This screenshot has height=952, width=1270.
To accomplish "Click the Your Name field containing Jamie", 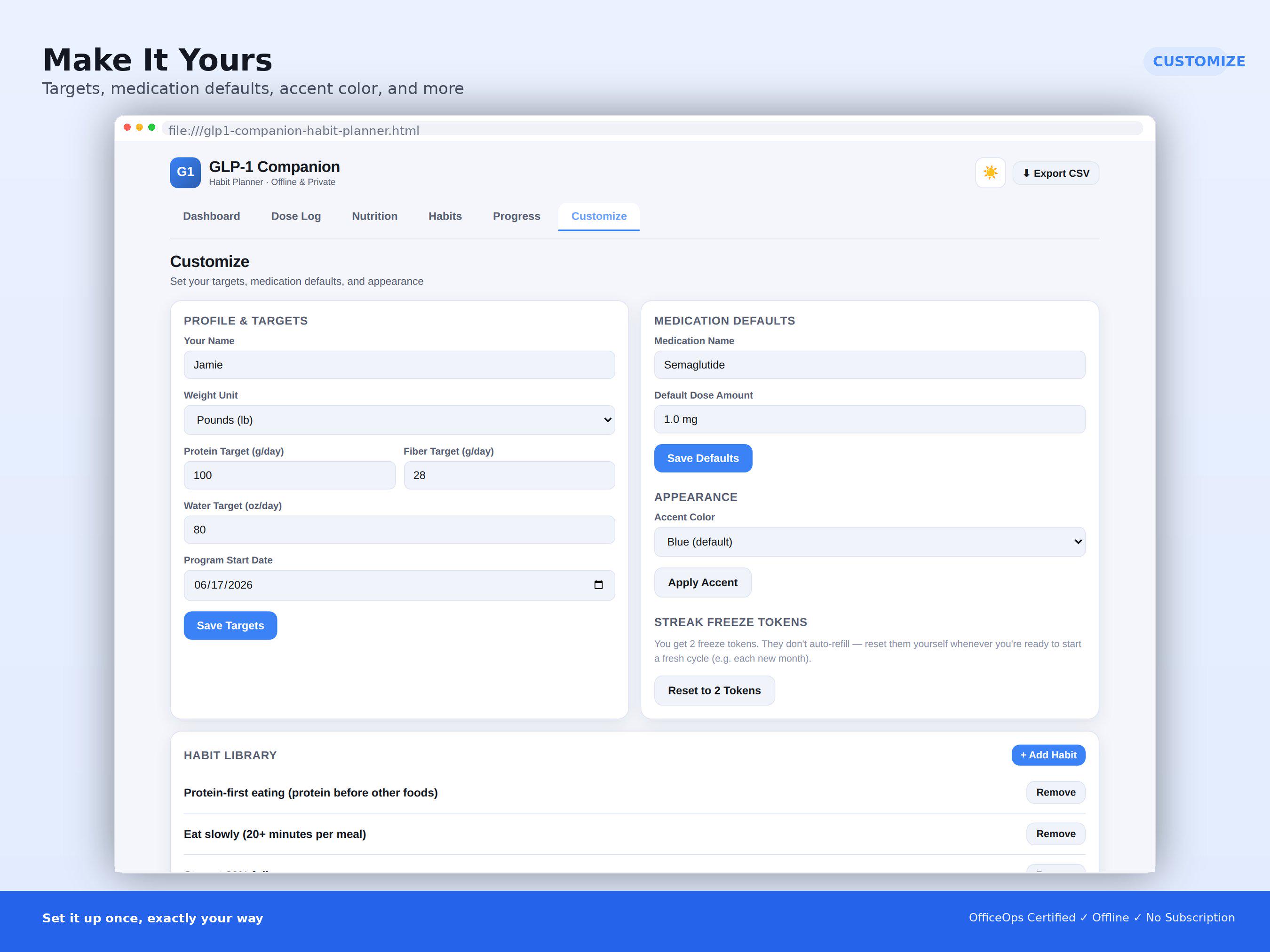I will 399,365.
